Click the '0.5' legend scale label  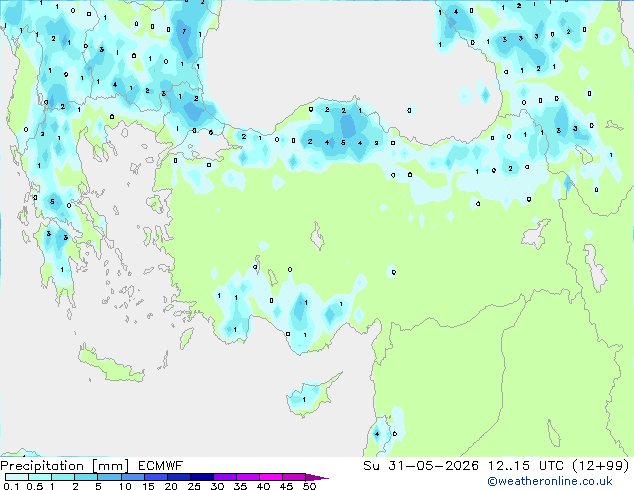pos(35,486)
